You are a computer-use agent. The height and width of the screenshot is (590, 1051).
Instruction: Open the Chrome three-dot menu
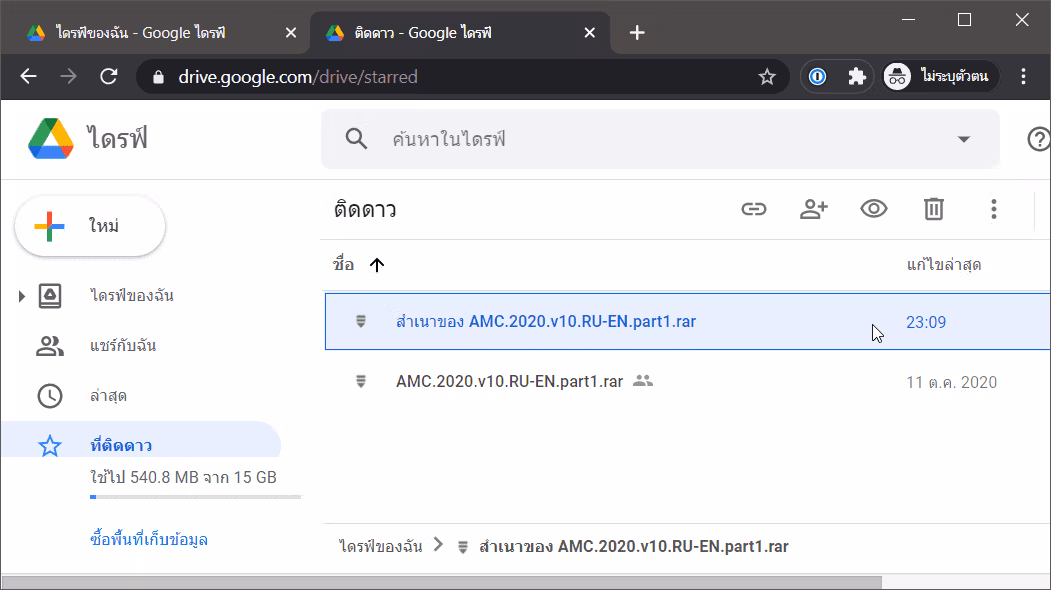(x=1023, y=76)
